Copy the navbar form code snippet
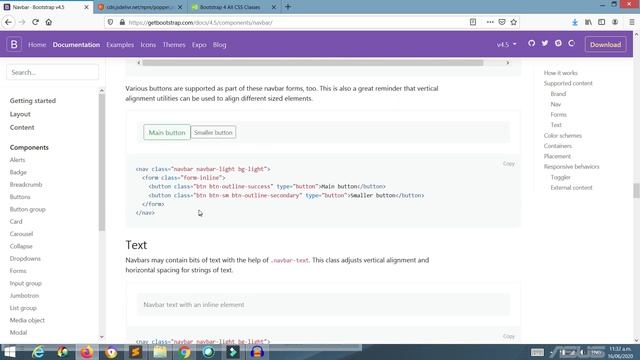The width and height of the screenshot is (640, 360). point(509,164)
